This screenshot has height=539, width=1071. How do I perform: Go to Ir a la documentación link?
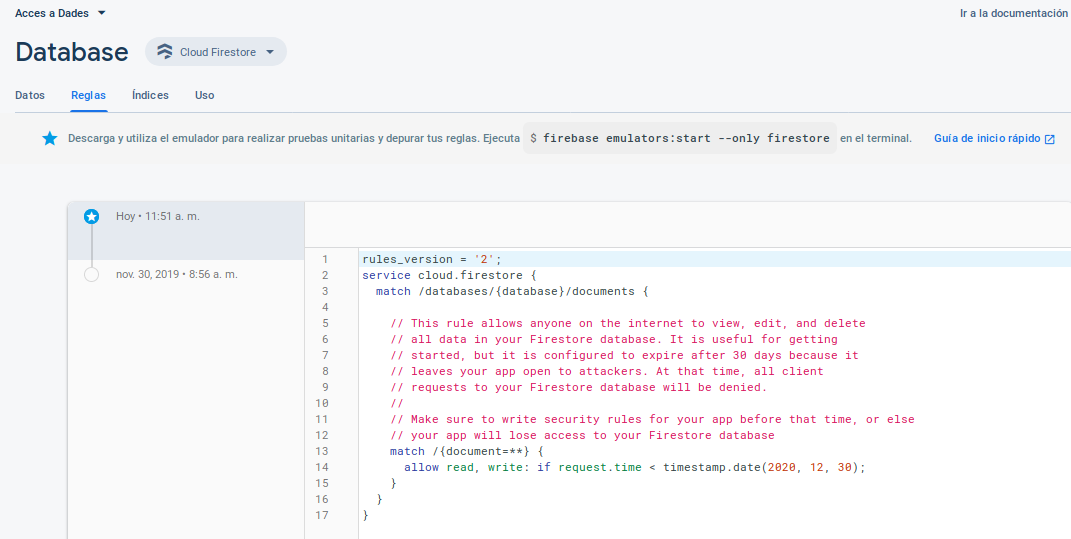tap(1013, 13)
